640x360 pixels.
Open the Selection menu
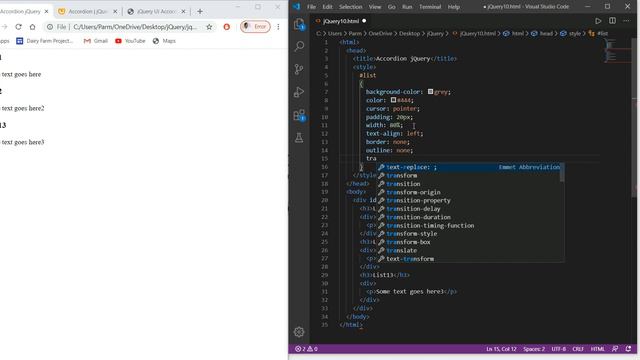click(x=351, y=7)
